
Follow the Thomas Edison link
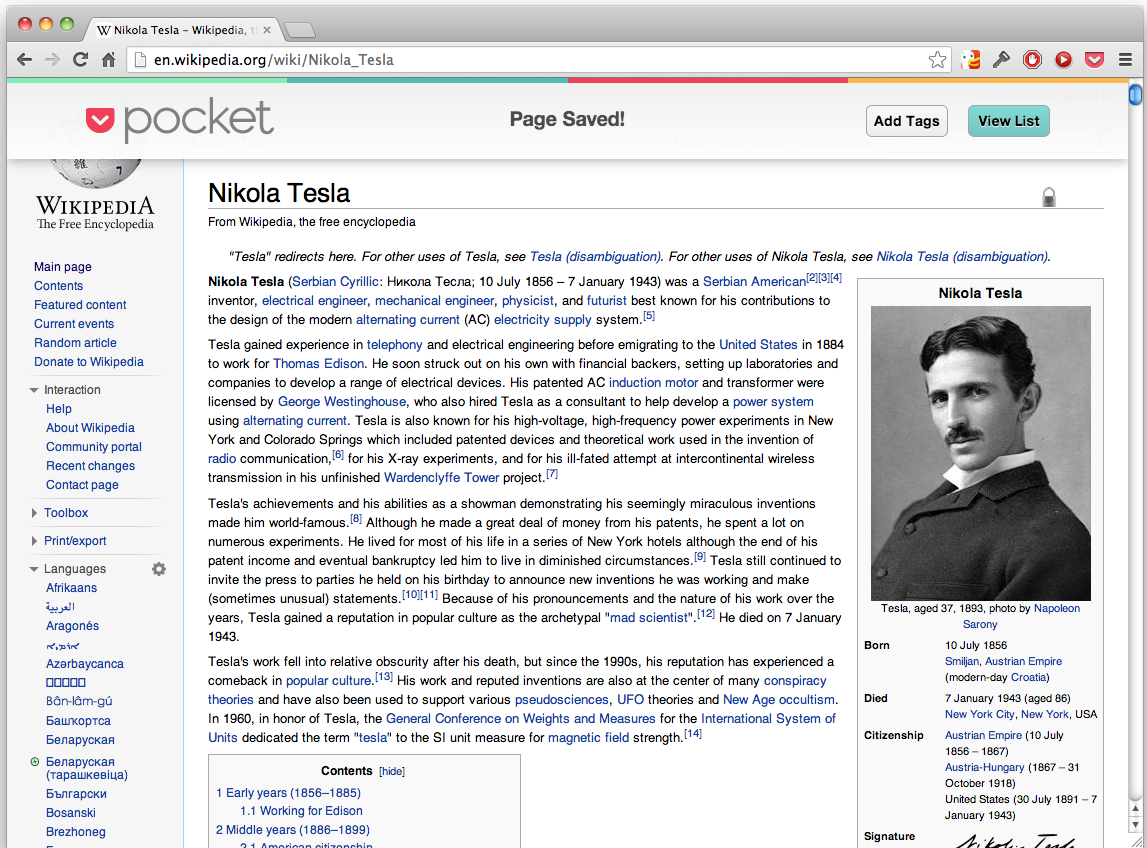point(318,364)
